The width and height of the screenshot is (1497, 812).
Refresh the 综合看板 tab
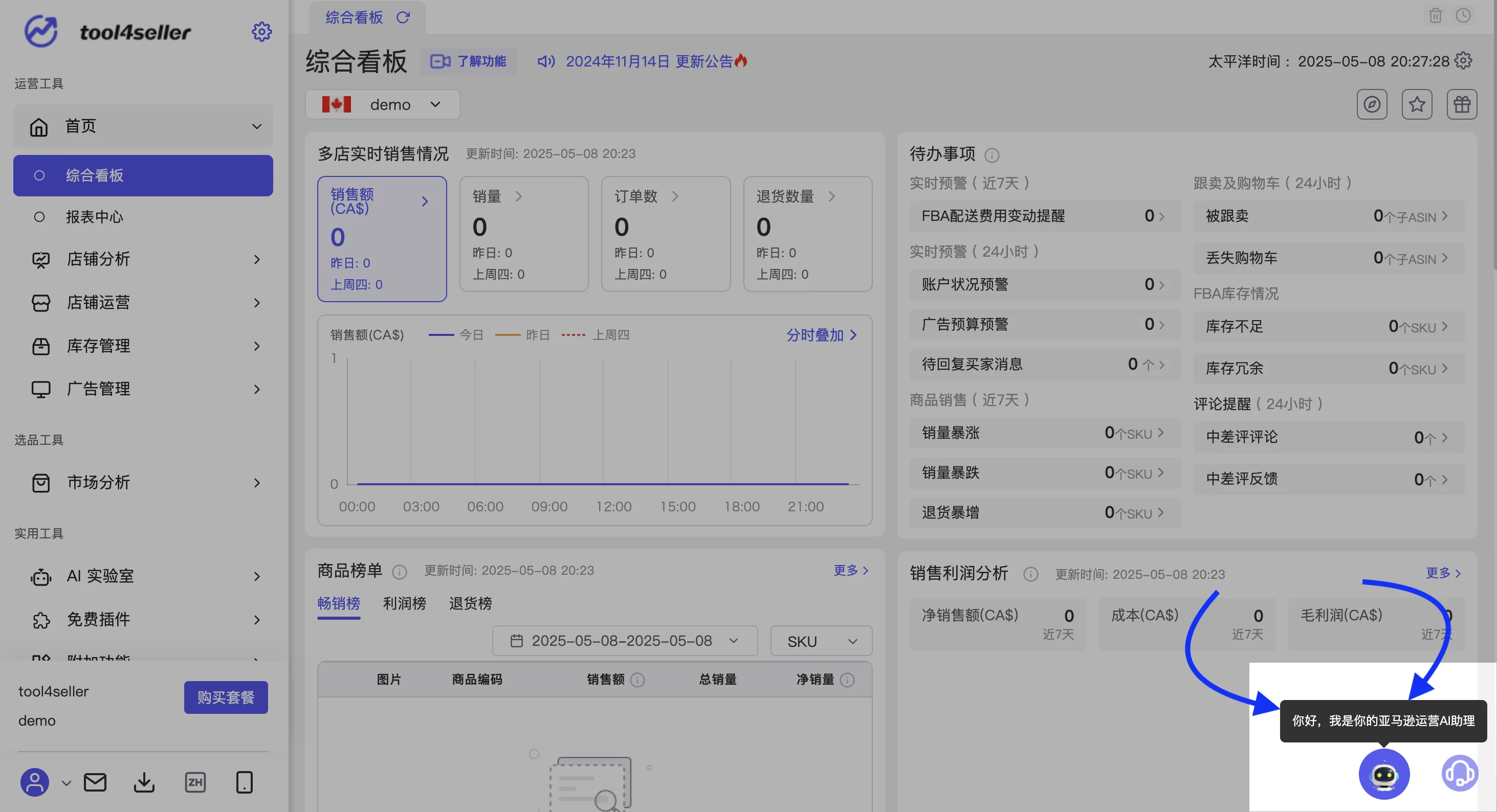[x=403, y=17]
